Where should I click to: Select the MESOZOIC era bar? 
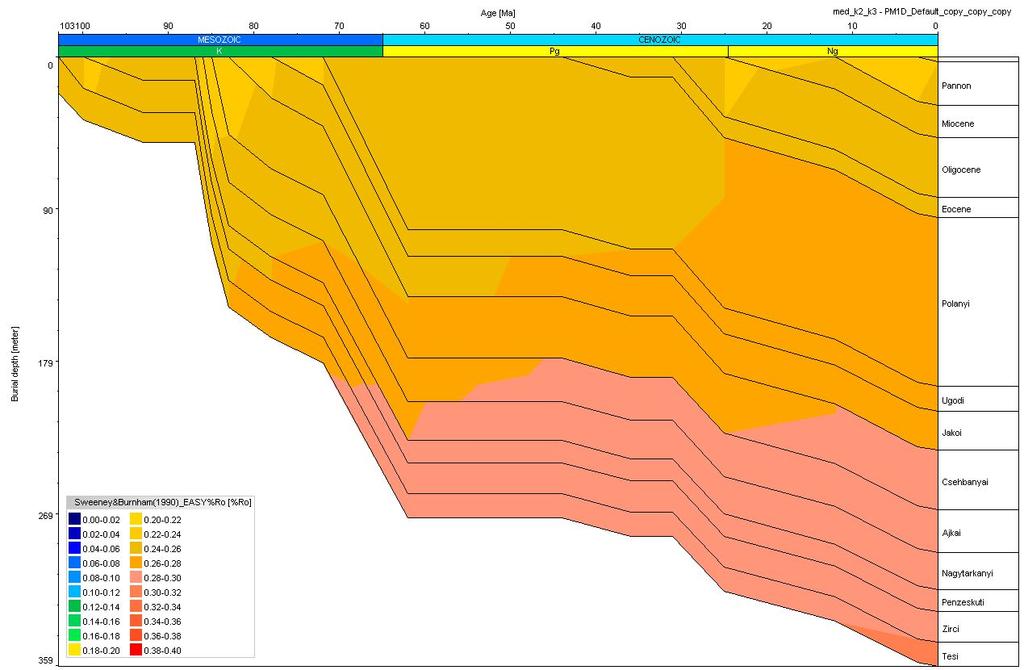[221, 40]
